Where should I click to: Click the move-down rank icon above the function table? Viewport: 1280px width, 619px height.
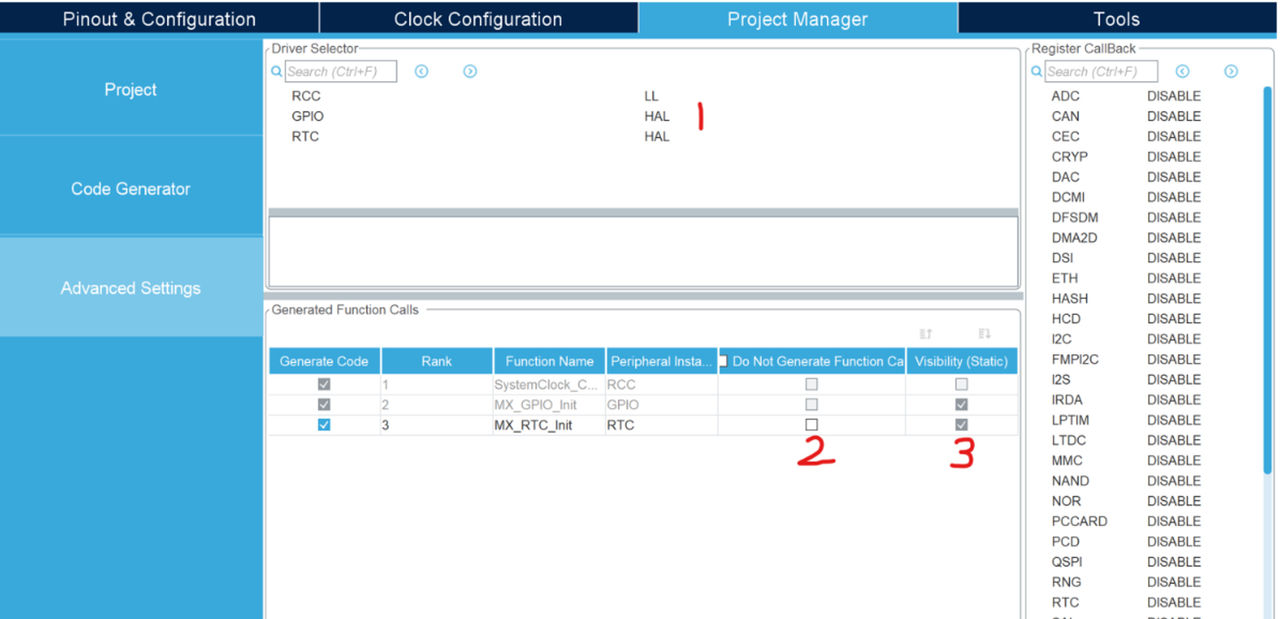point(984,334)
